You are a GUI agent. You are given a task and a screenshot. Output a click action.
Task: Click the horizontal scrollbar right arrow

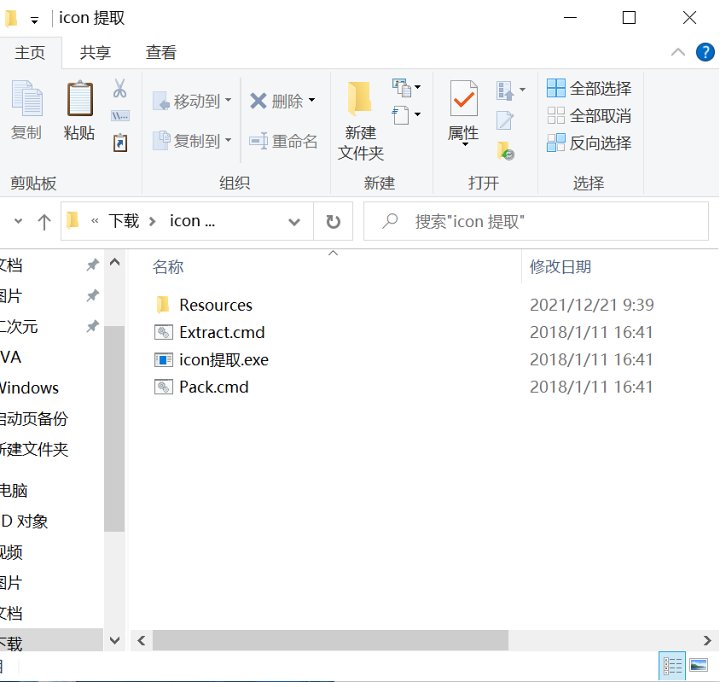coord(707,640)
